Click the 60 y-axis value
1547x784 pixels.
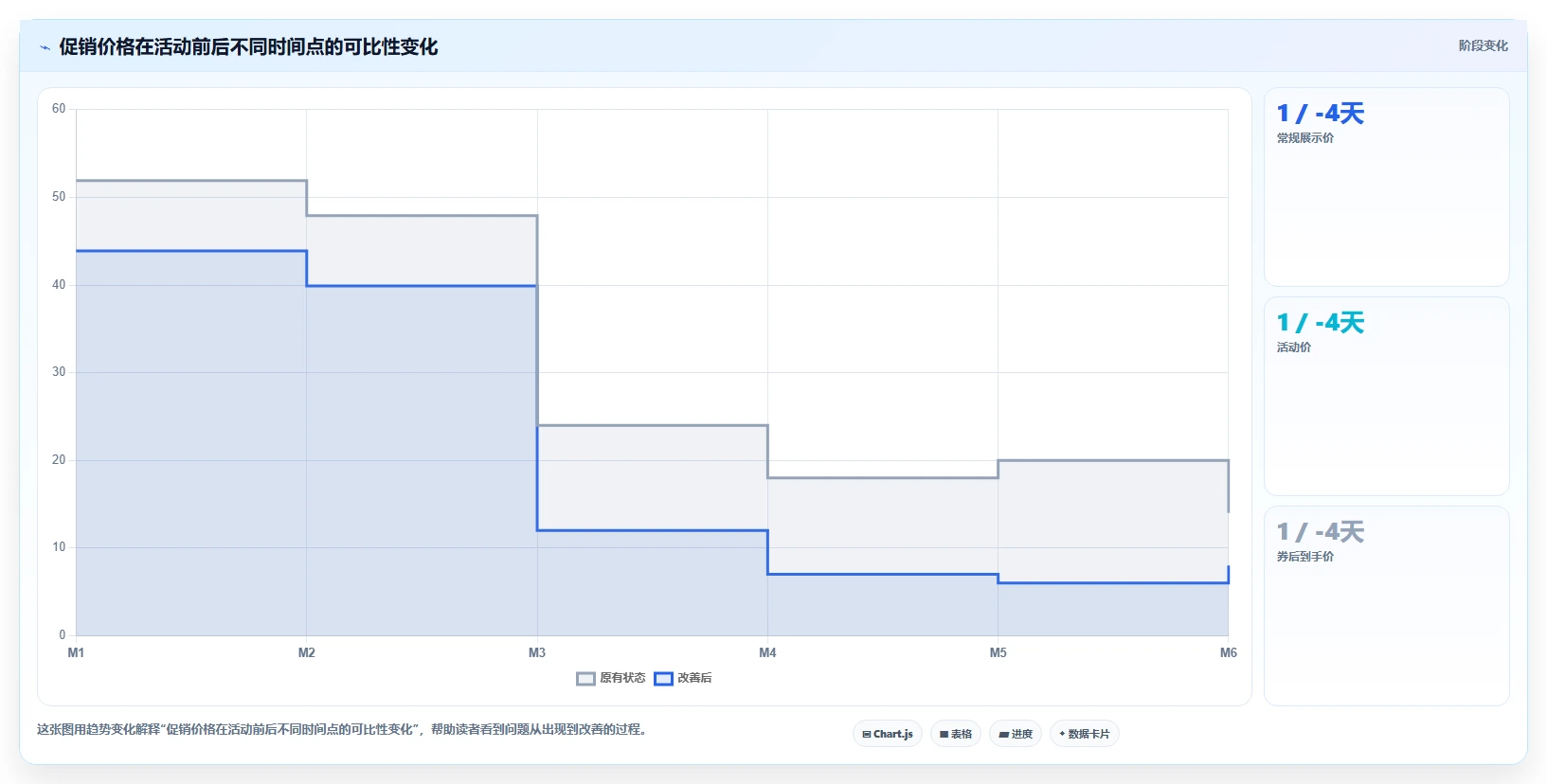pyautogui.click(x=59, y=109)
